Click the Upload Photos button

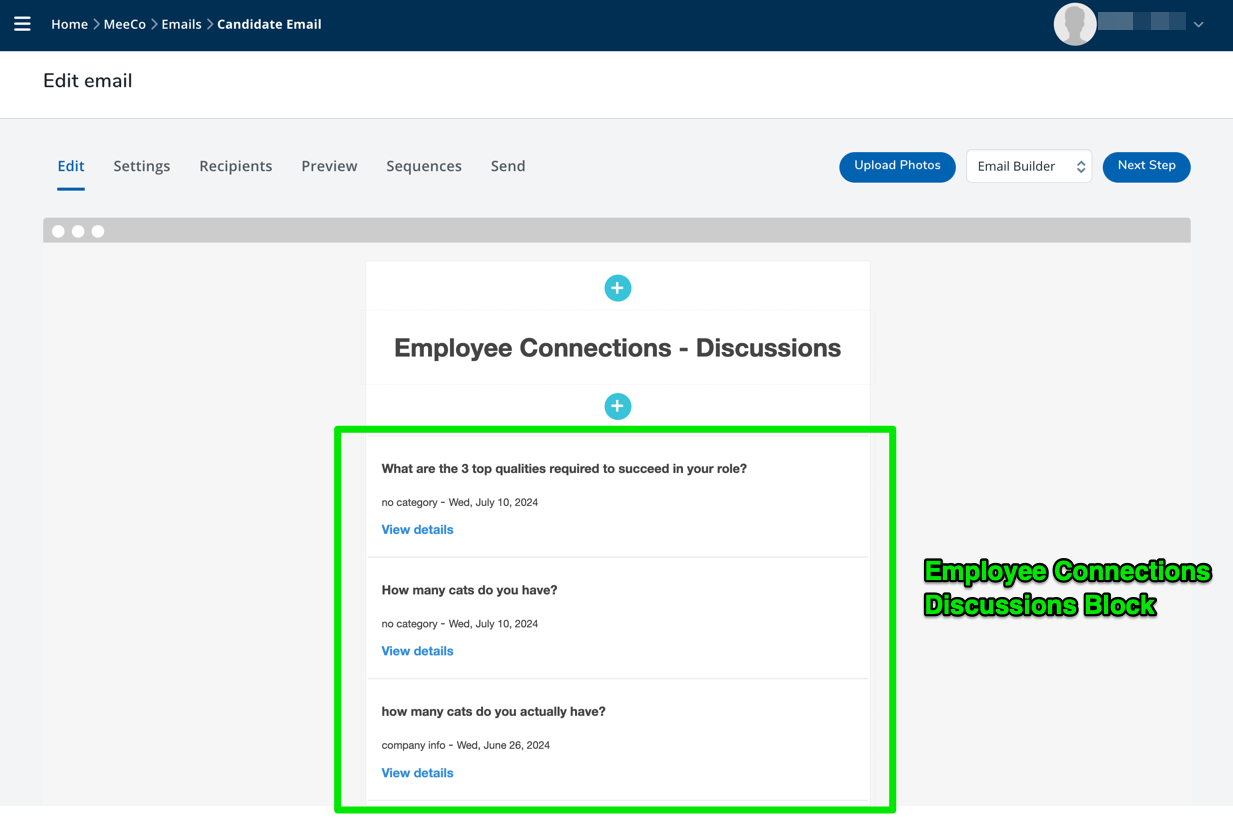coord(897,167)
